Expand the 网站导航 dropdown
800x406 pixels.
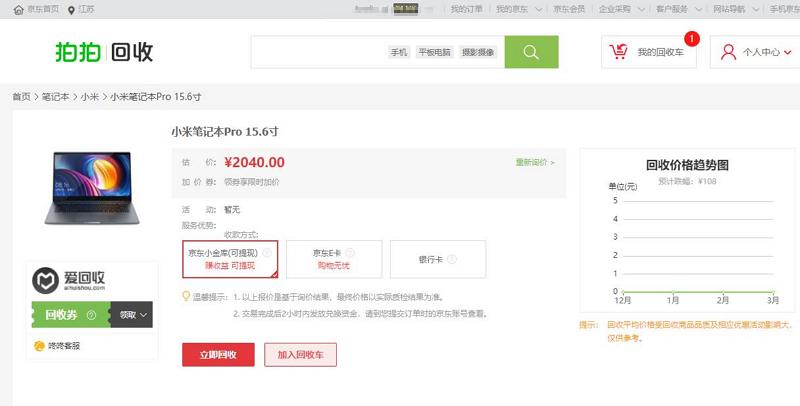pyautogui.click(x=756, y=10)
